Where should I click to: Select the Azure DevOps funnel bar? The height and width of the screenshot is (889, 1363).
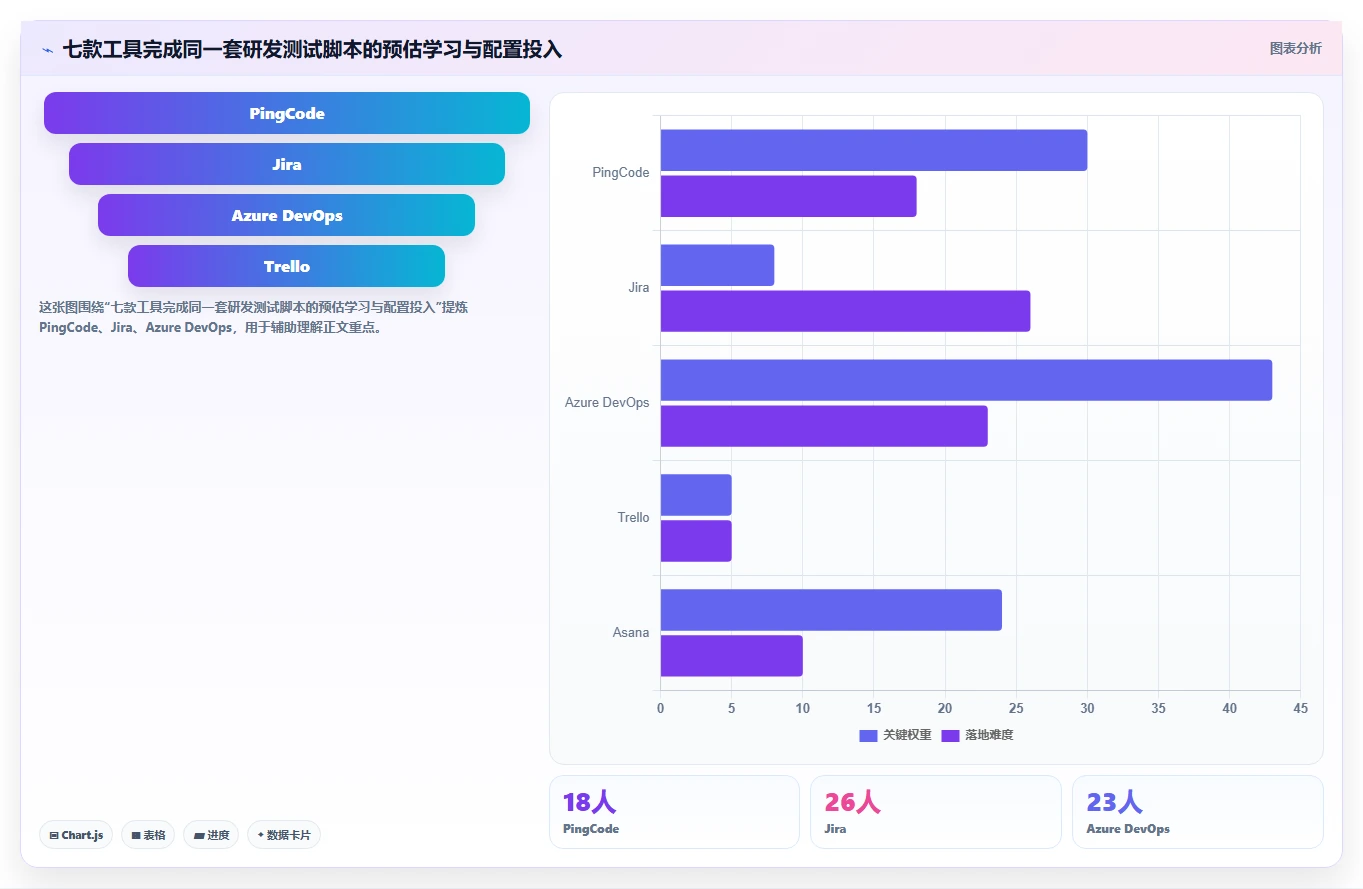287,215
